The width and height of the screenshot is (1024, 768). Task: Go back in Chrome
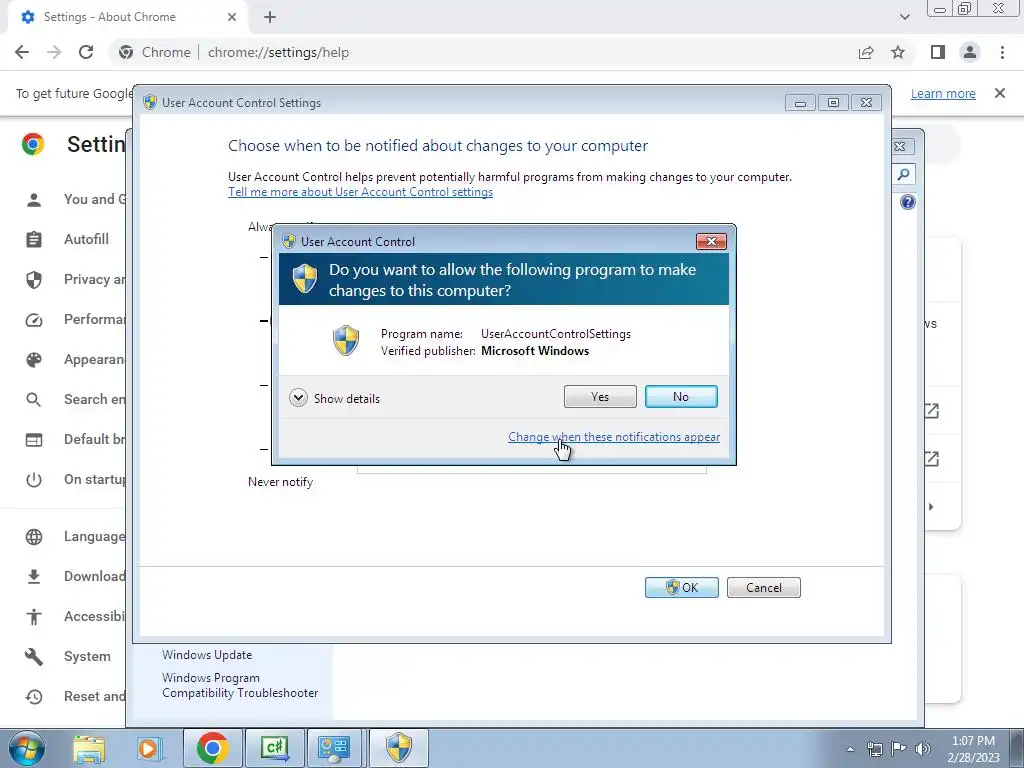(x=22, y=52)
